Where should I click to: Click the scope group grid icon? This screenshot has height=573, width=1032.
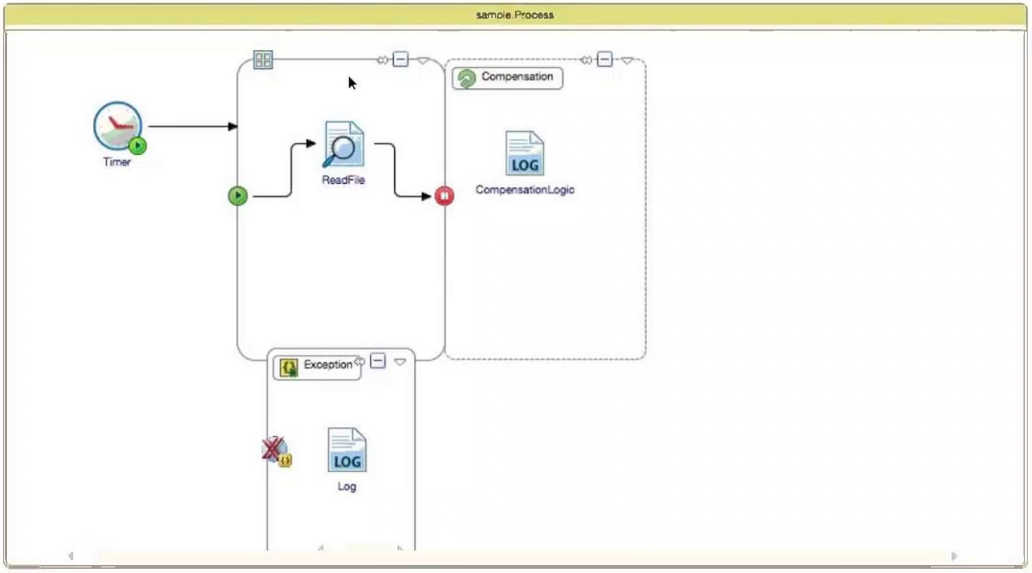tap(263, 60)
